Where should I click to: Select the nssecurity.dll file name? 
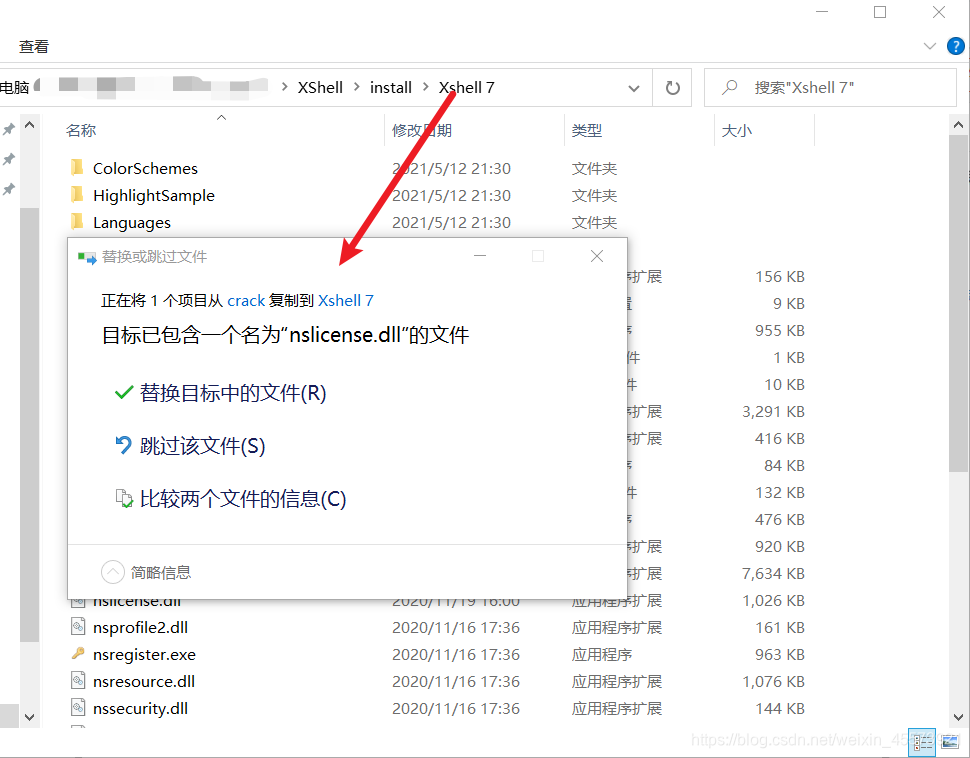[140, 708]
